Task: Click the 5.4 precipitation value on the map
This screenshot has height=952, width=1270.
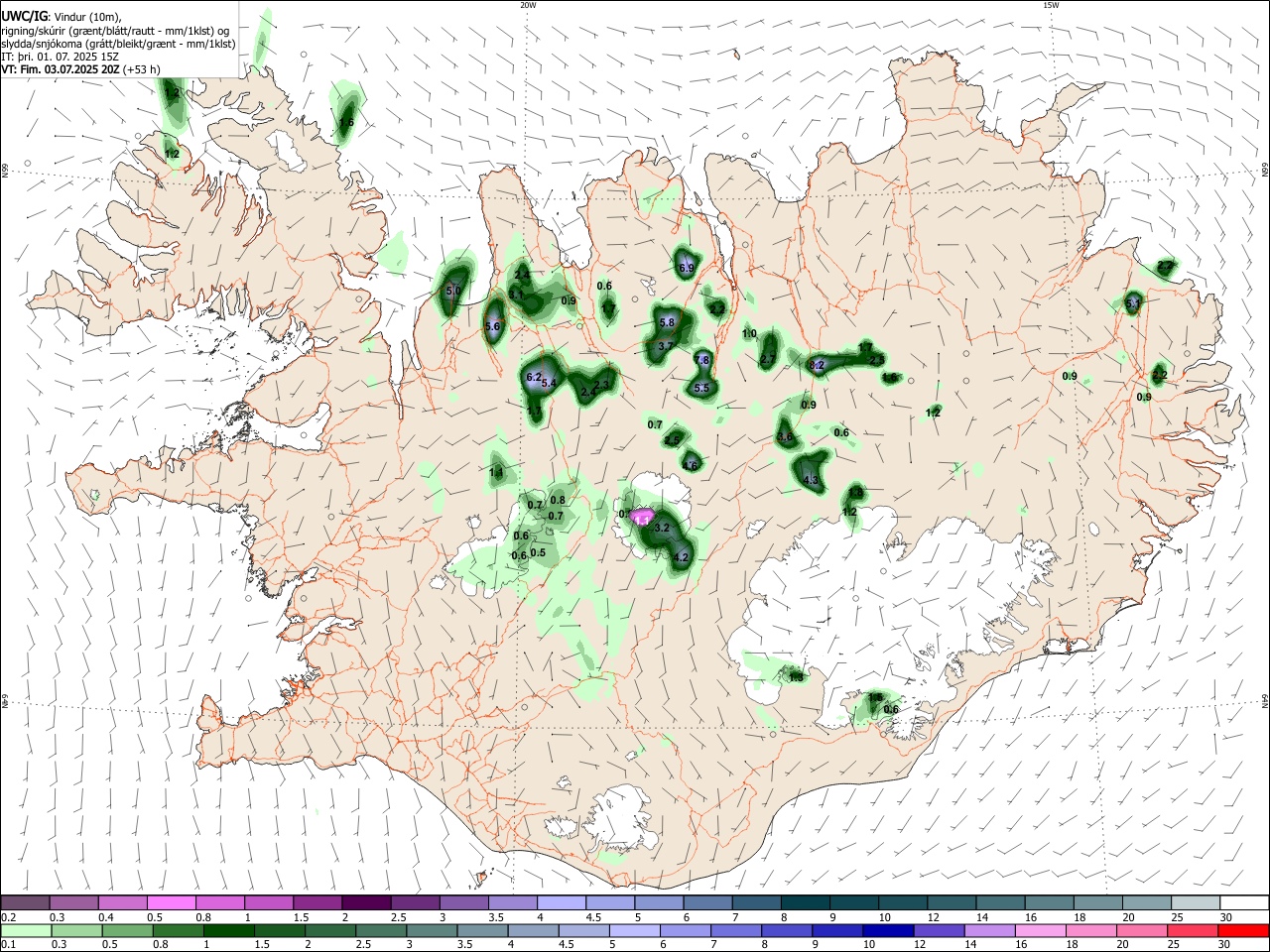Action: [x=549, y=384]
